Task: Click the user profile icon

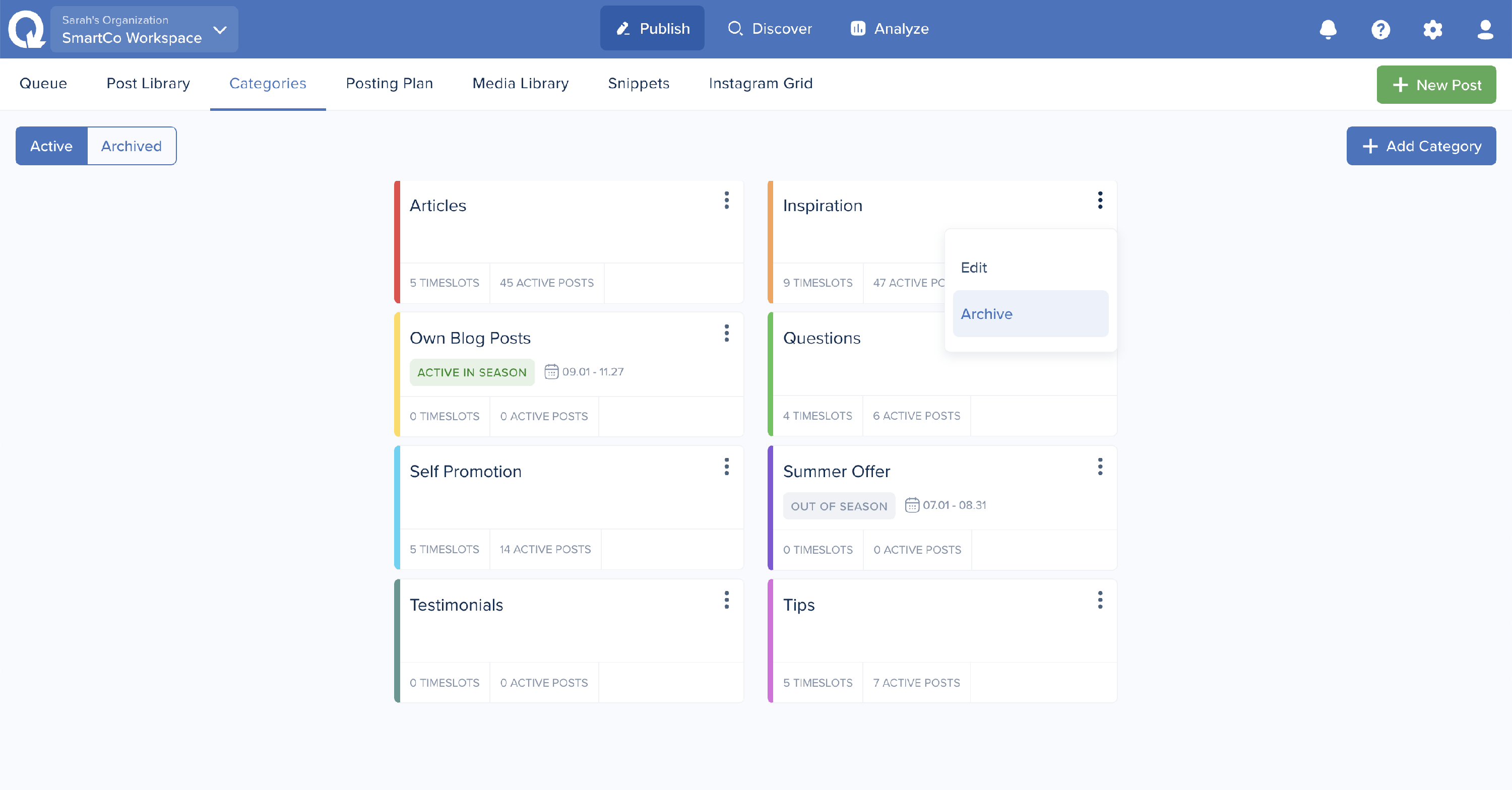Action: [x=1485, y=29]
